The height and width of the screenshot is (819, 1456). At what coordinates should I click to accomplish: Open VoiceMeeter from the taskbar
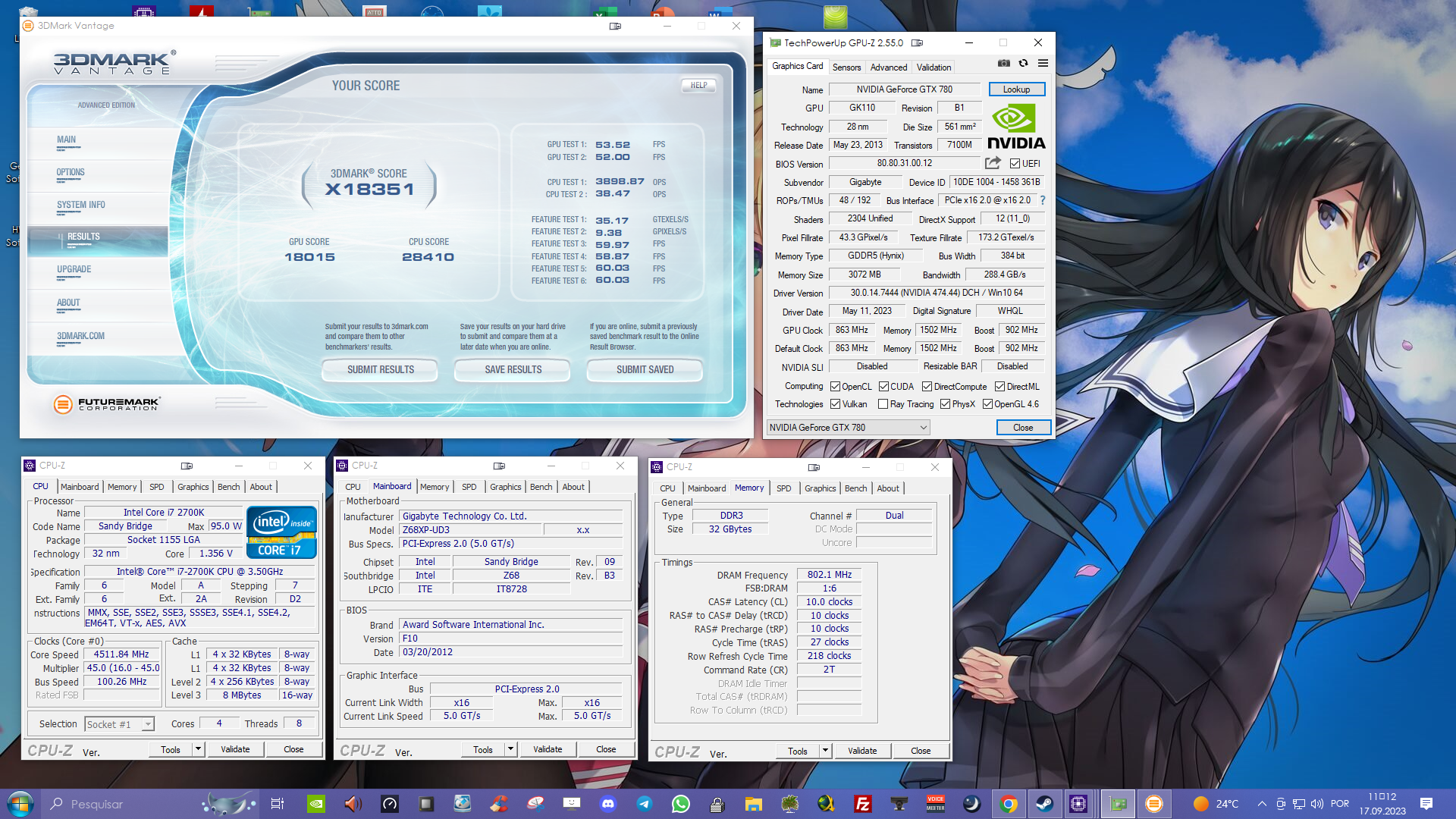936,804
